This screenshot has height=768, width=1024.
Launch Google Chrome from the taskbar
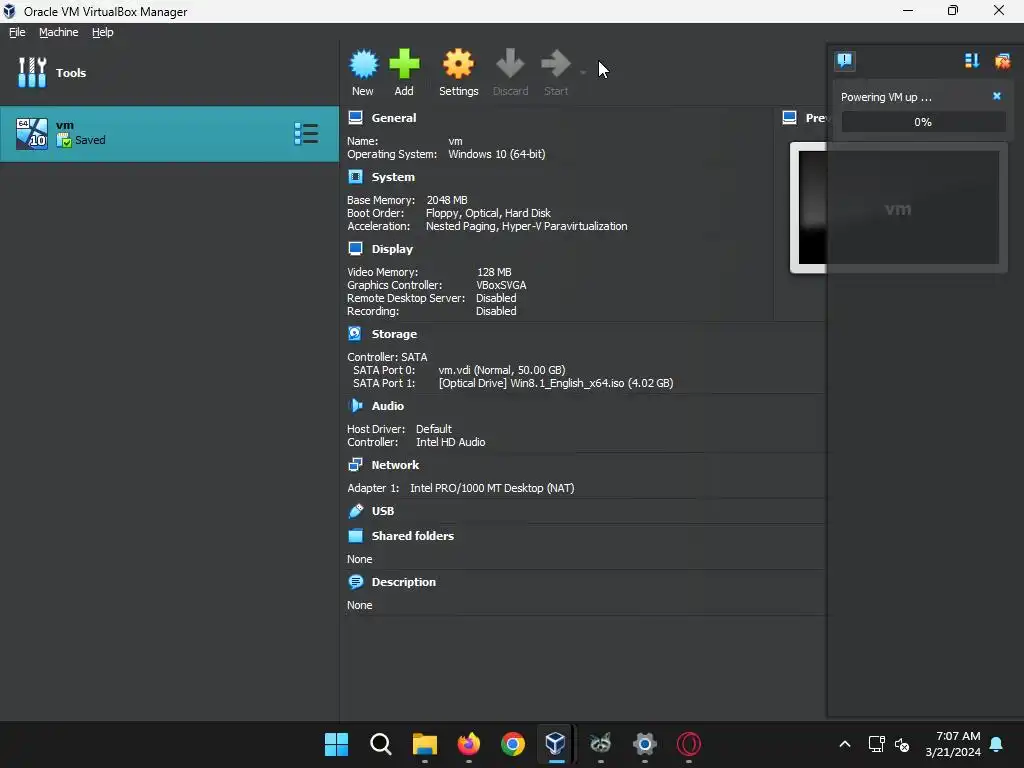pos(513,744)
